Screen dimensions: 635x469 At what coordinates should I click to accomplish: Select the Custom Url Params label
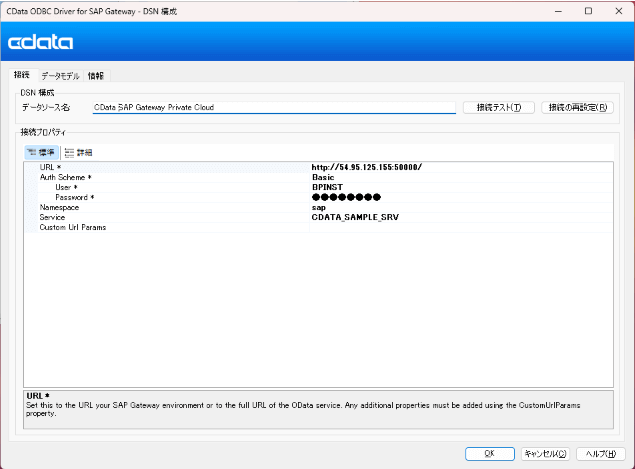[72, 227]
